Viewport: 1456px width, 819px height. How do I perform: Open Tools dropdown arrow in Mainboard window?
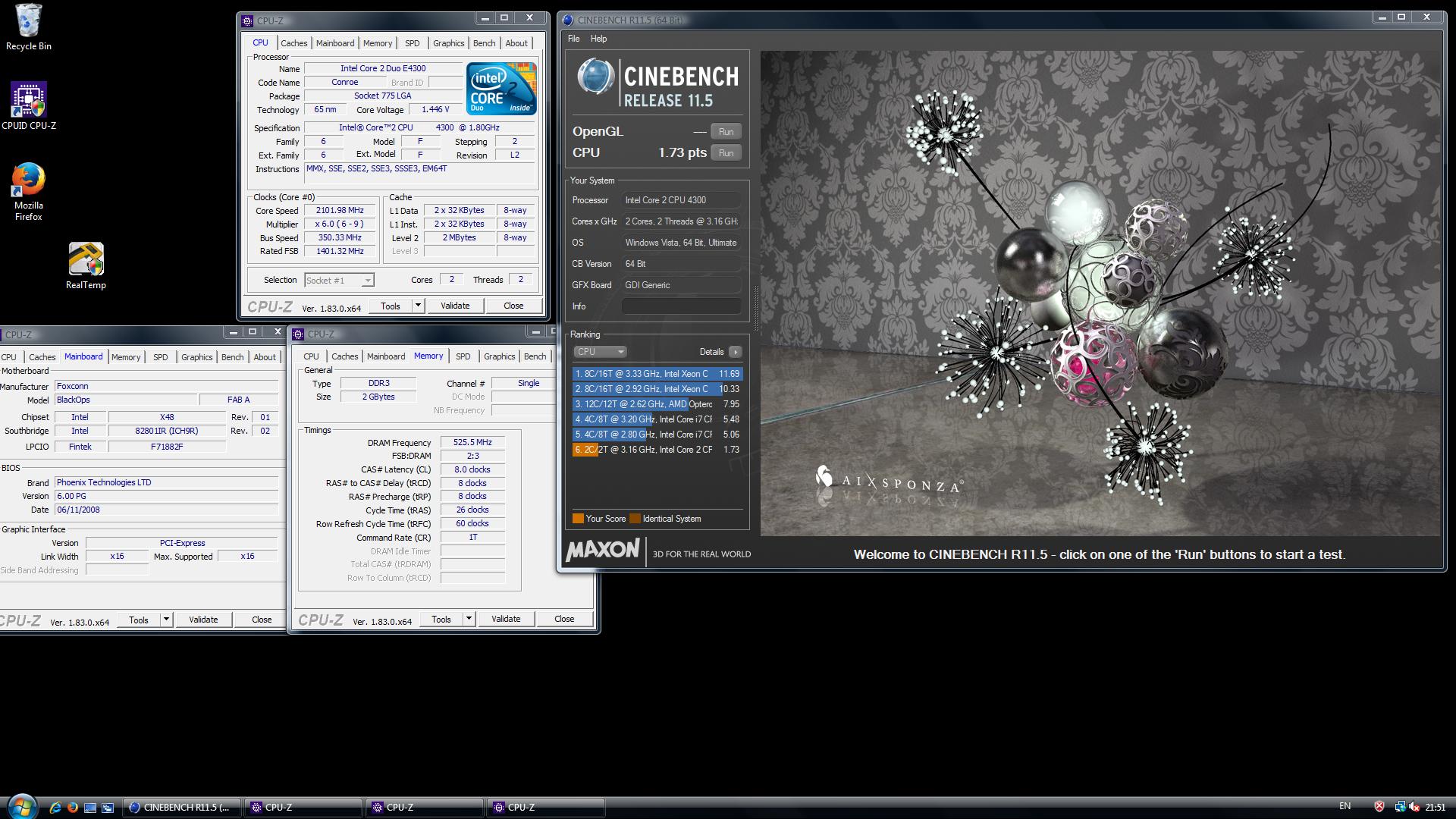(x=166, y=620)
